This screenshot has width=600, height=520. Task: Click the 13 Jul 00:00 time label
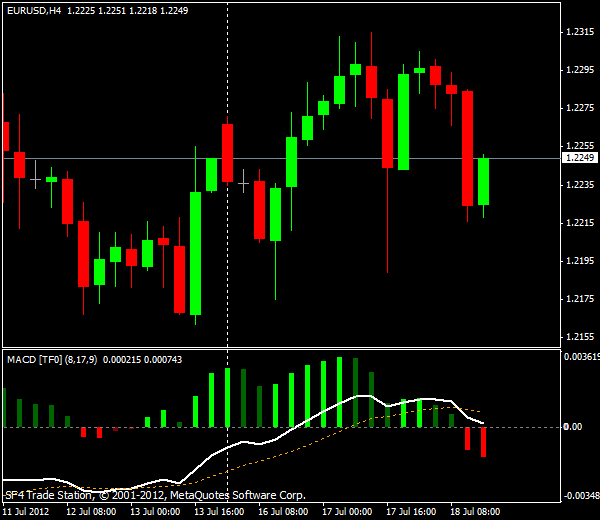point(155,512)
